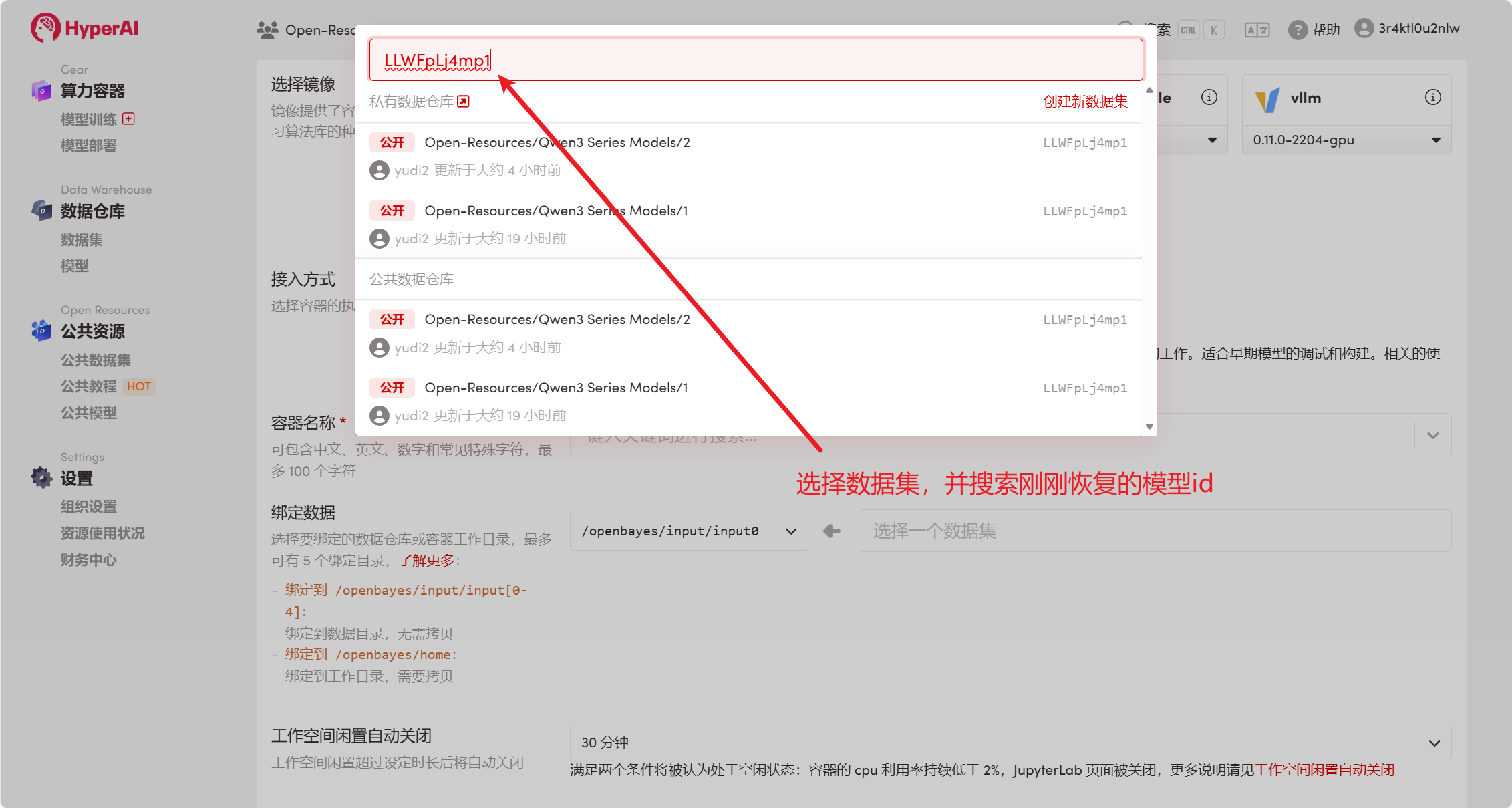
Task: Open 财务中心 in the sidebar
Action: coord(88,560)
